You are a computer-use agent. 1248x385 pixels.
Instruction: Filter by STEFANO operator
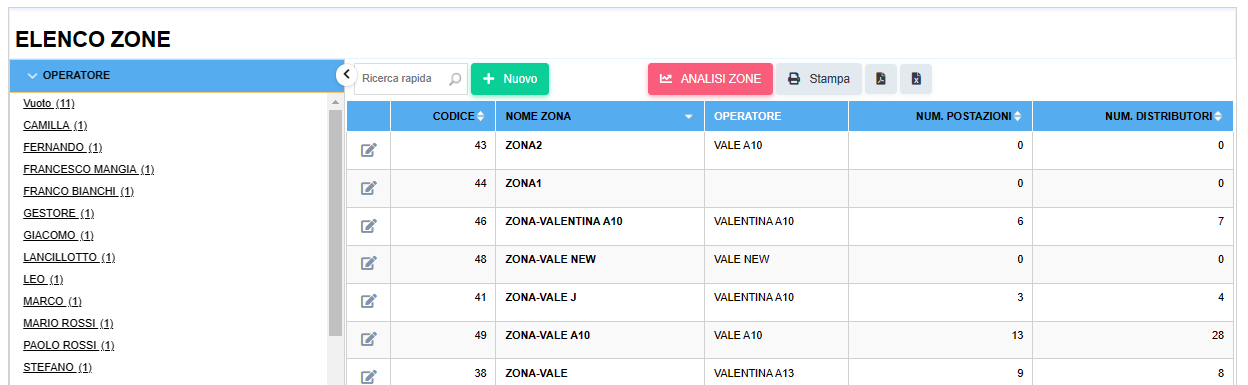pos(57,367)
